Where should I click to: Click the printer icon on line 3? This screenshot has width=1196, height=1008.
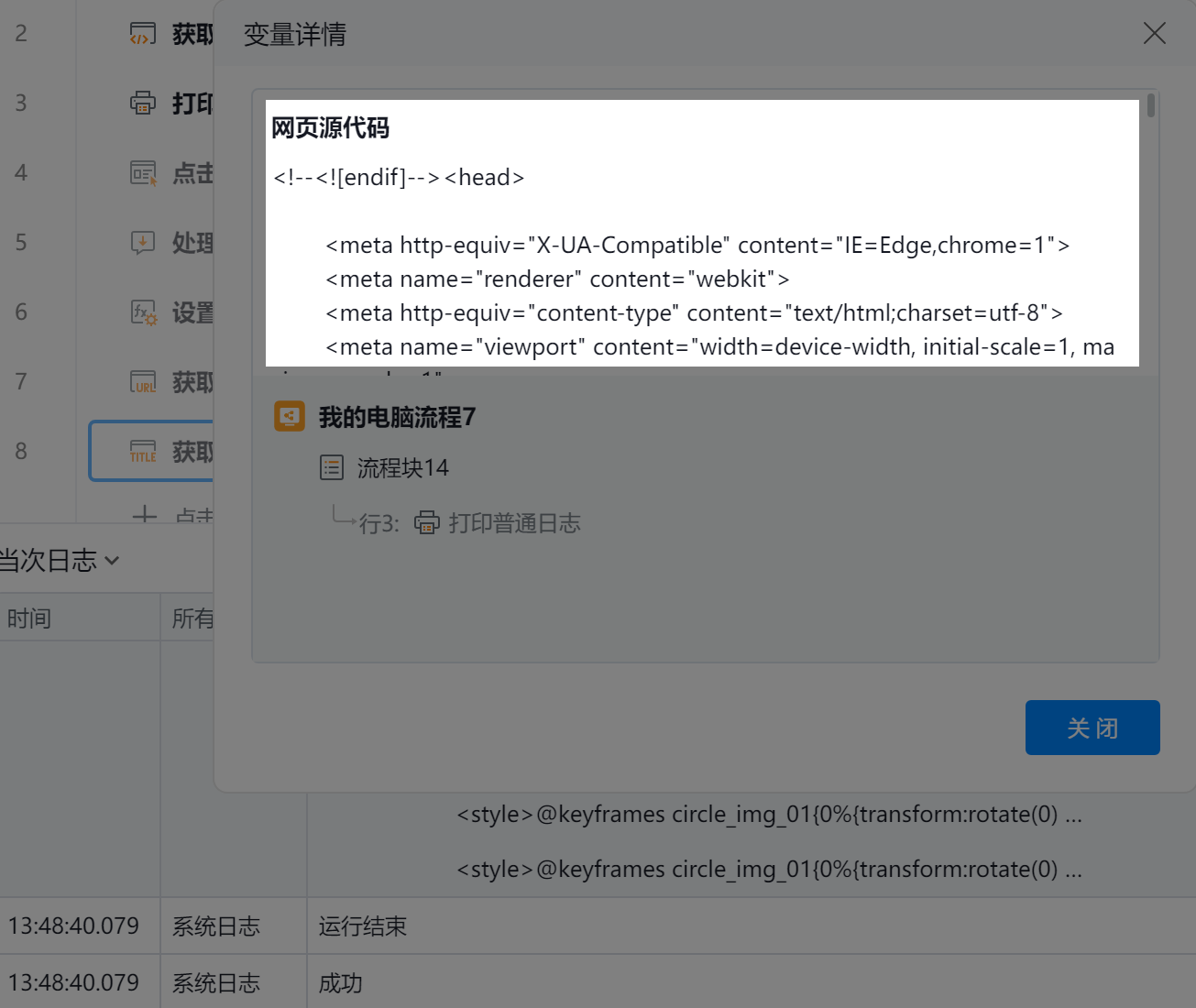[x=142, y=103]
